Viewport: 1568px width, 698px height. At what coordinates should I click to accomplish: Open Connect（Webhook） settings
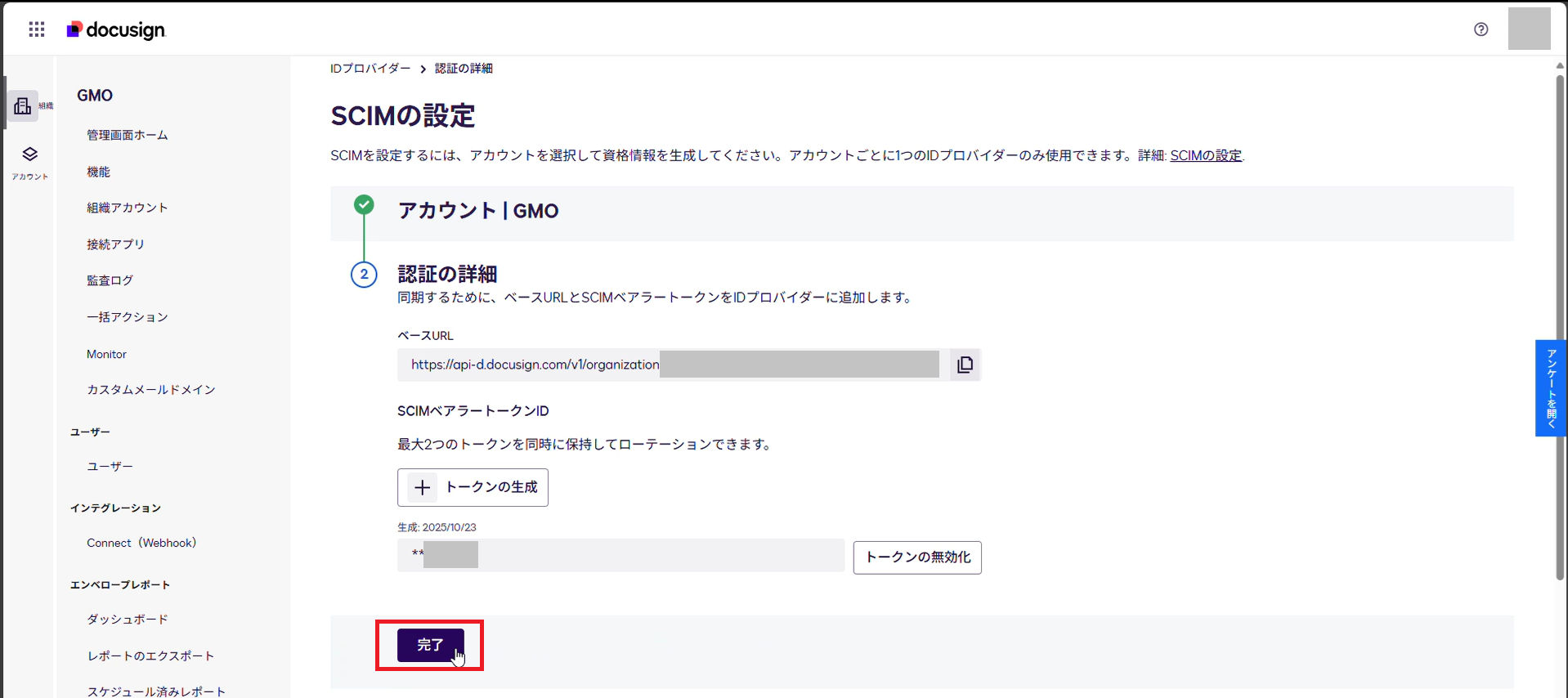pyautogui.click(x=141, y=543)
